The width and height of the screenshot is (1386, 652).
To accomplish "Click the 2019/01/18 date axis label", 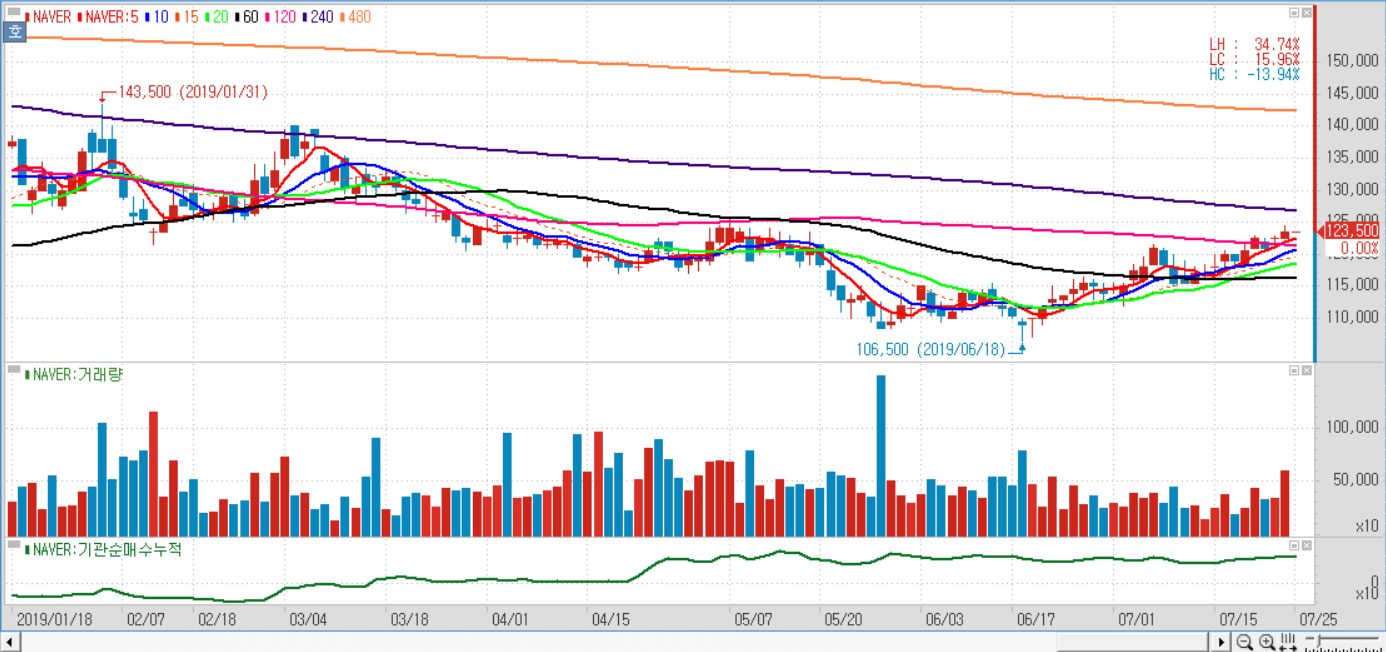I will (x=55, y=619).
